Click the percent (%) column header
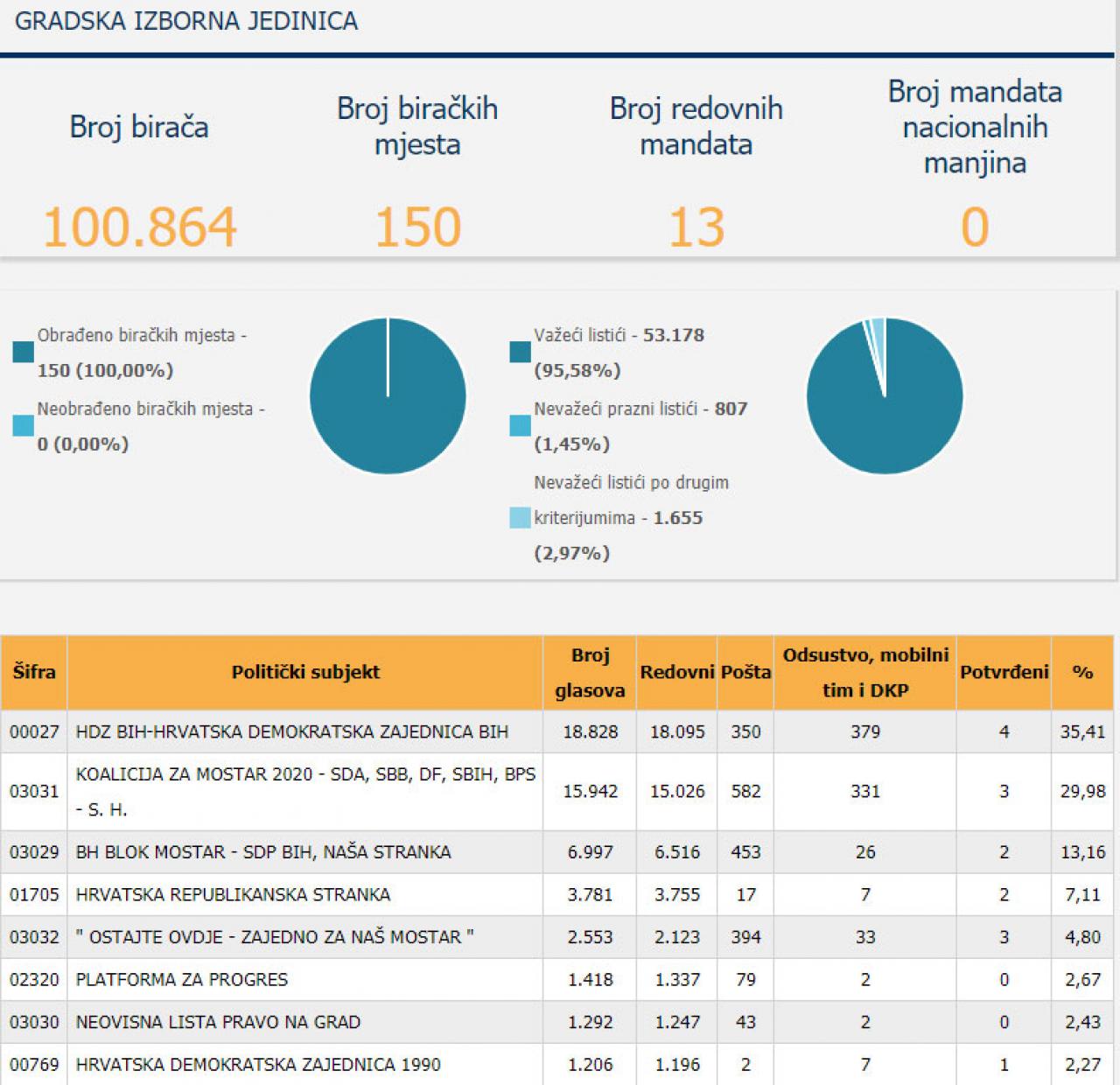This screenshot has width=1120, height=1085. (x=1082, y=672)
